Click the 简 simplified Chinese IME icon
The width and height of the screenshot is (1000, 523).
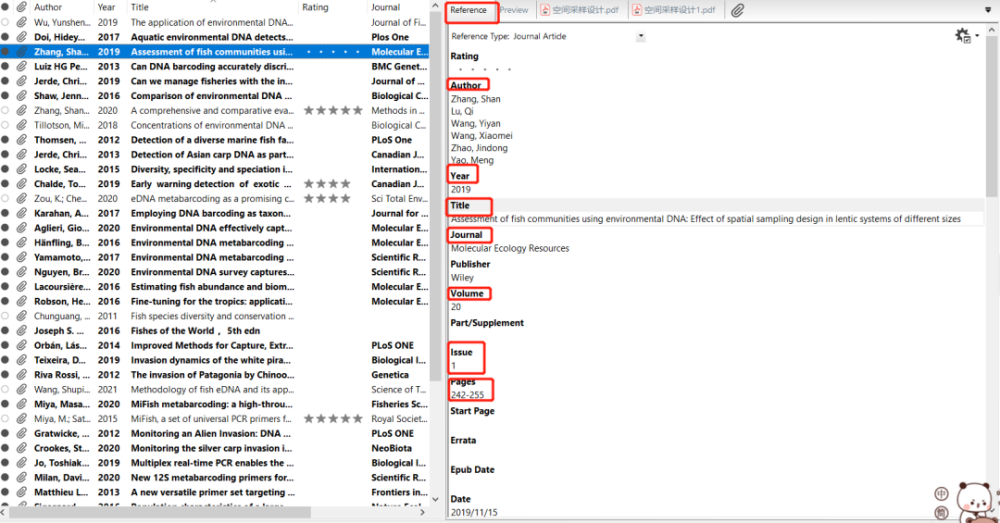941,512
